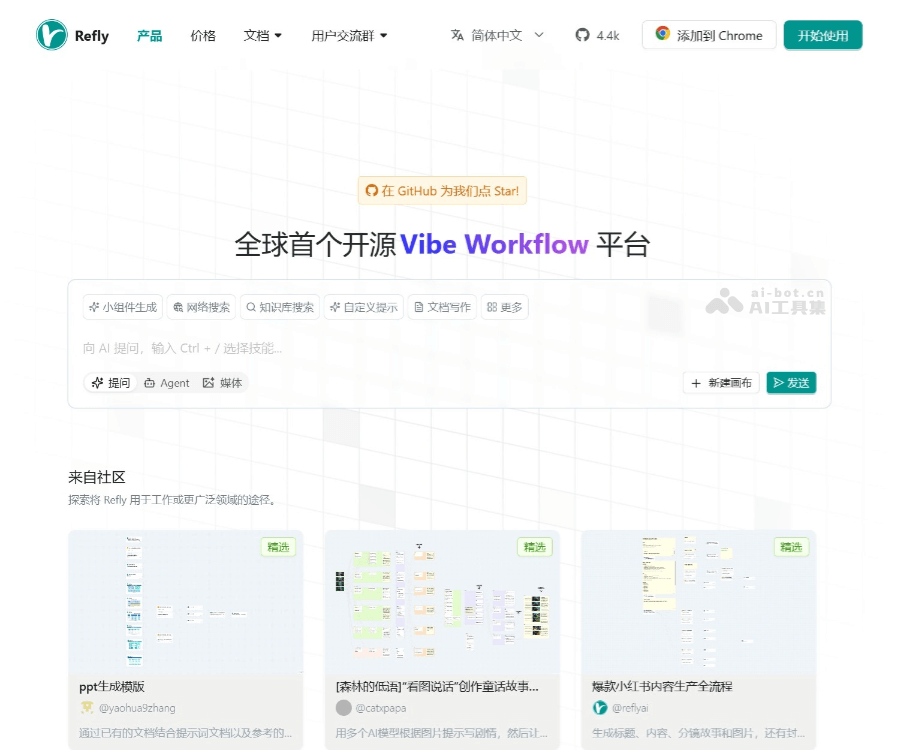Open the 简体中文 language selector
900x750 pixels.
pos(497,35)
